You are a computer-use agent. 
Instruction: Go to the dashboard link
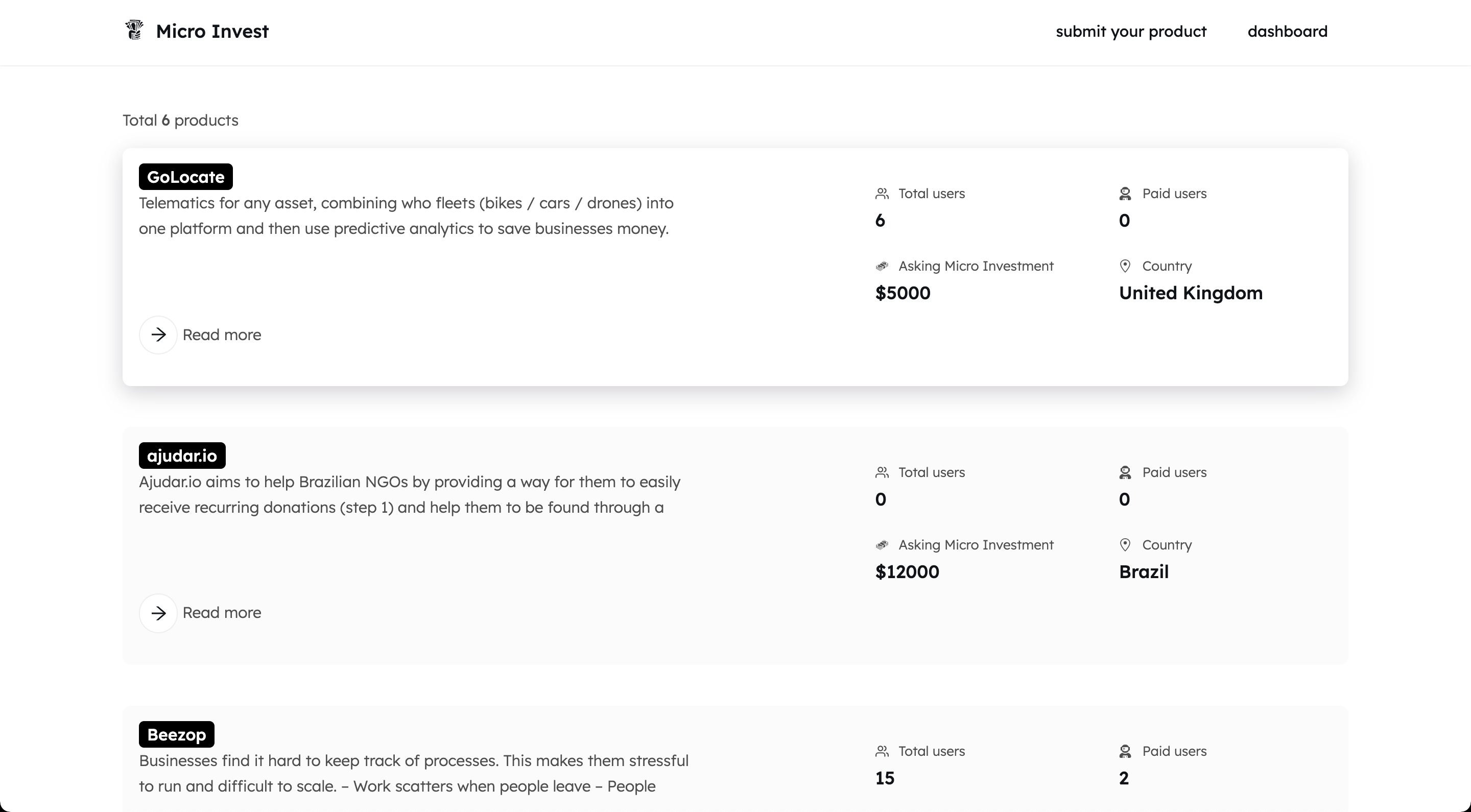click(1287, 31)
